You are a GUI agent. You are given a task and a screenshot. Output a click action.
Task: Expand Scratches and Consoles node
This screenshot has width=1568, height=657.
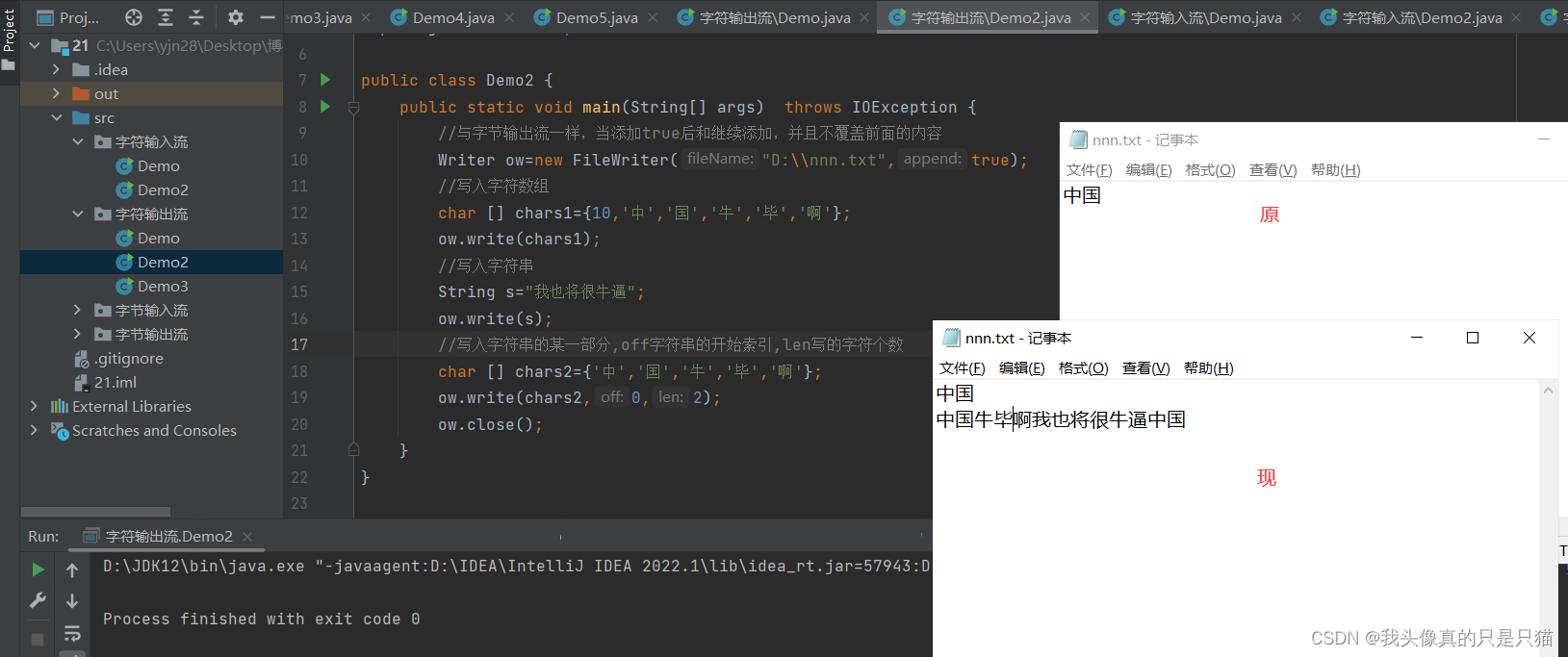(35, 430)
